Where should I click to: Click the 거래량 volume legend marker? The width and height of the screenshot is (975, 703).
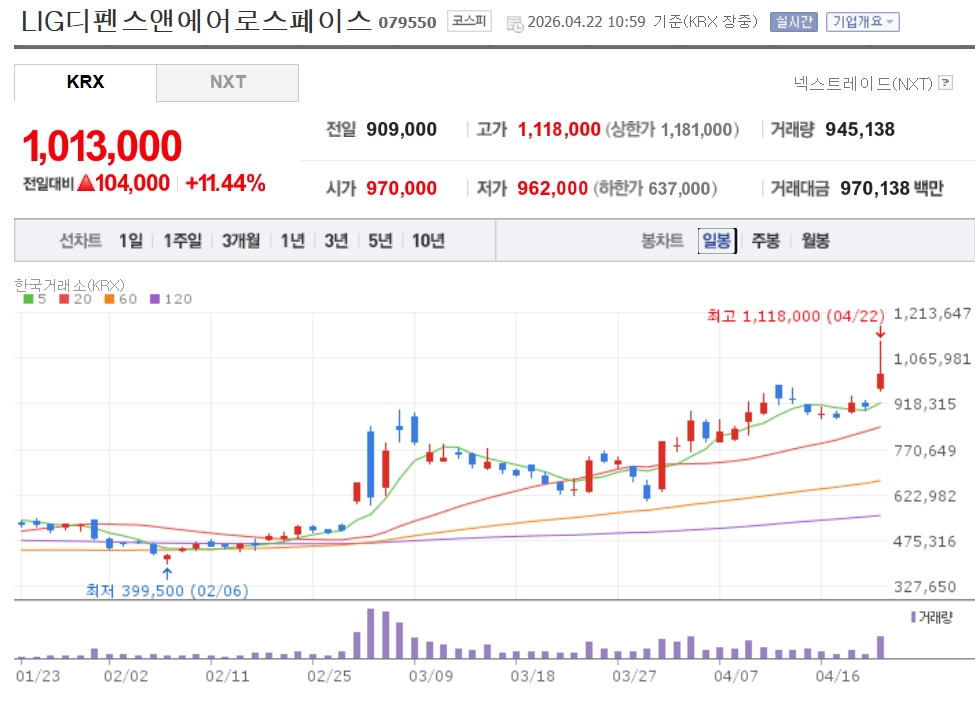click(913, 617)
